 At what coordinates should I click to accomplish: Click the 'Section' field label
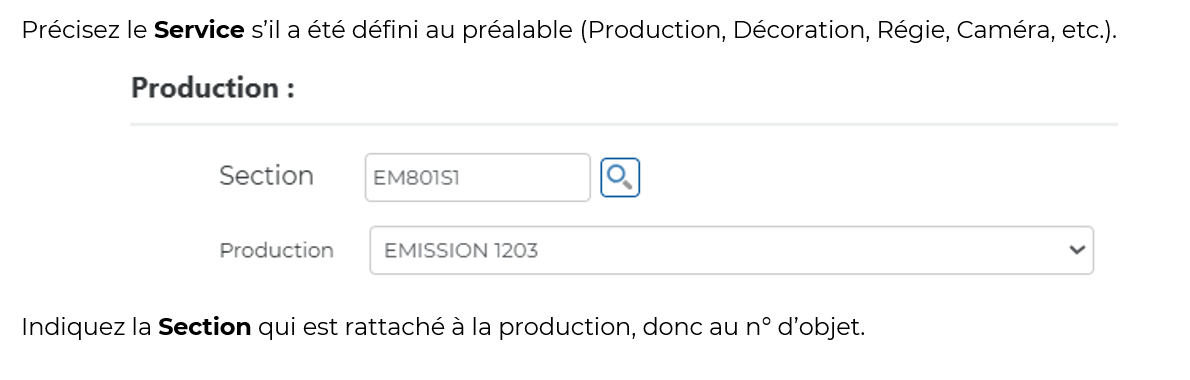266,176
